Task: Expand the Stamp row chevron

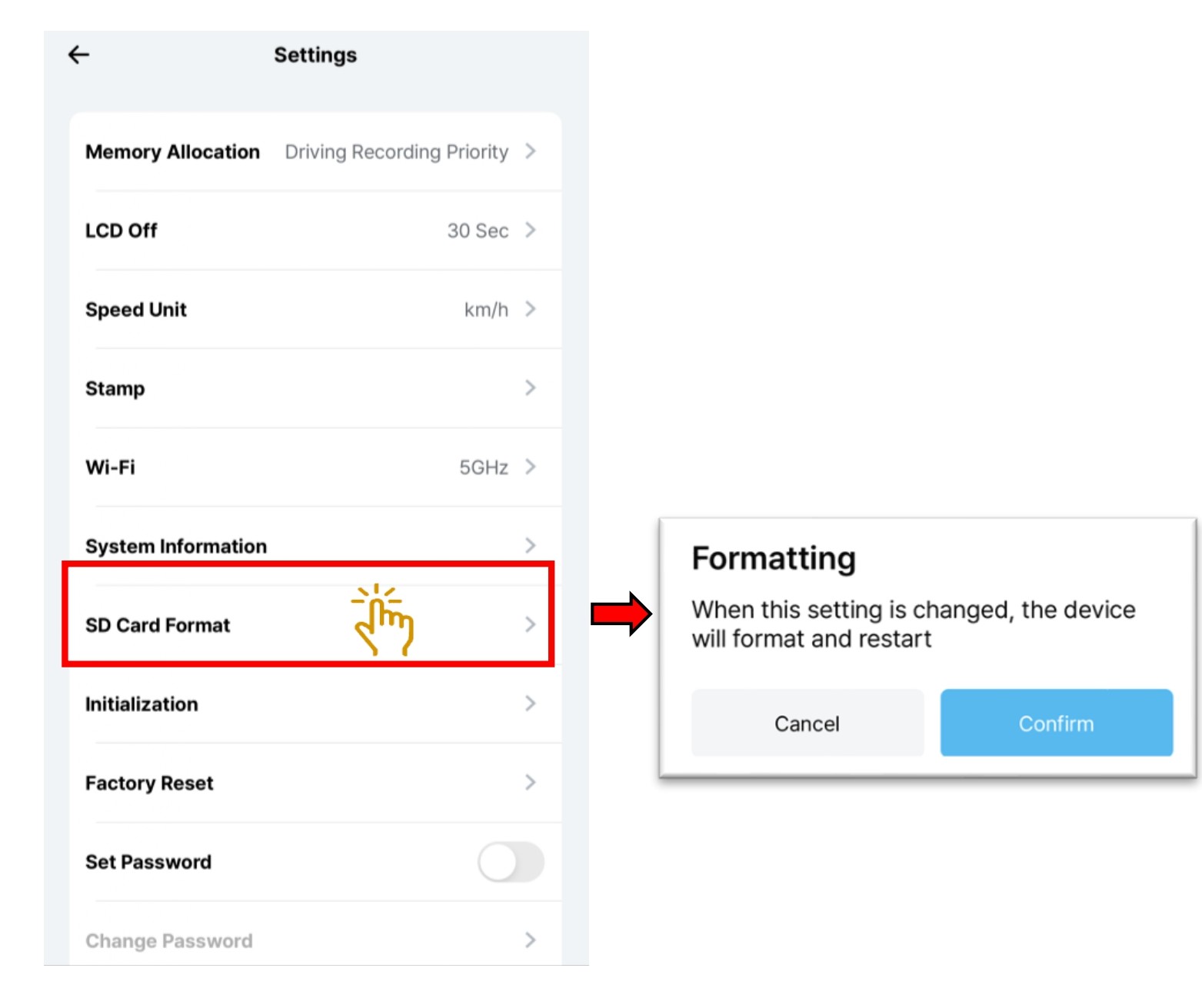Action: tap(530, 388)
